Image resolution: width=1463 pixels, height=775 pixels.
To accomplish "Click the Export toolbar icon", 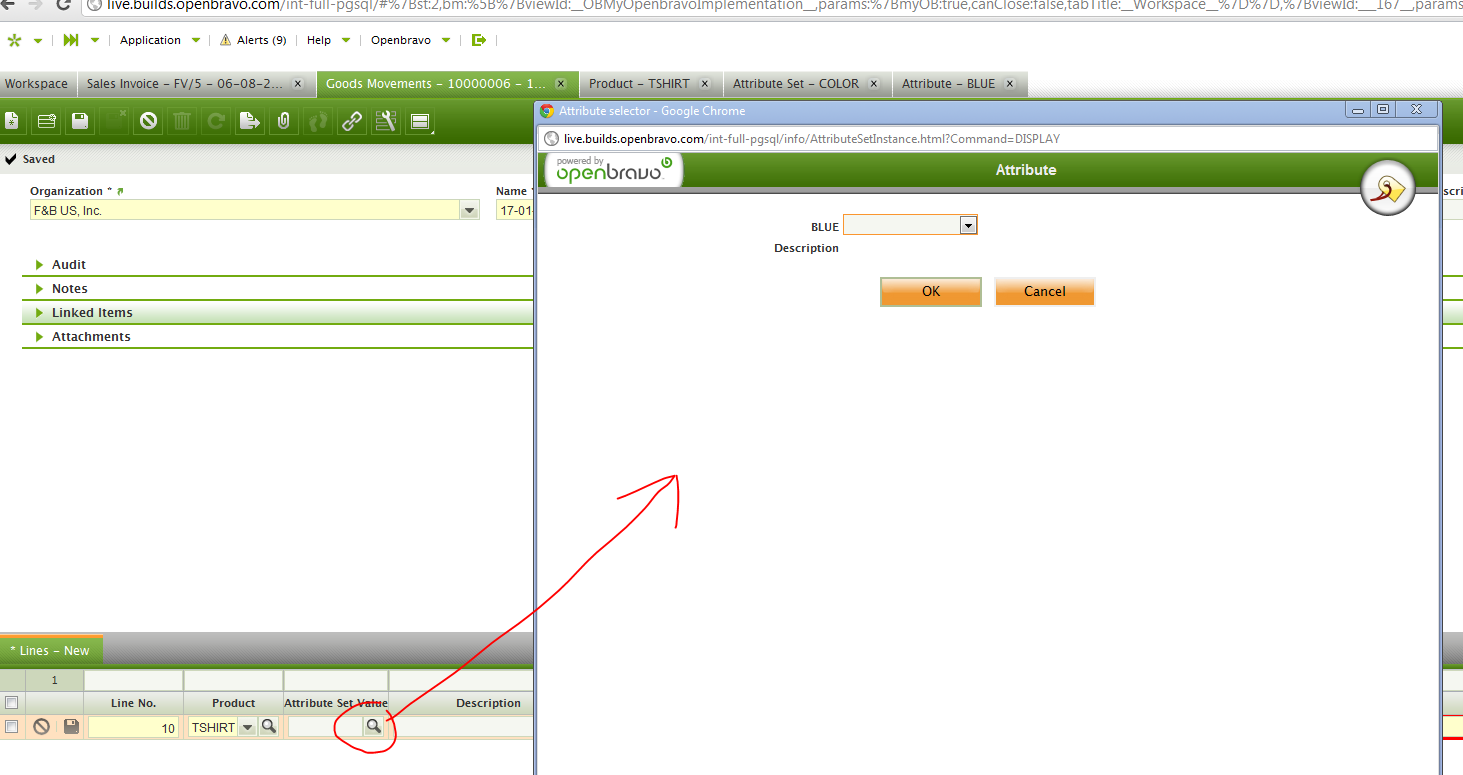I will point(249,122).
